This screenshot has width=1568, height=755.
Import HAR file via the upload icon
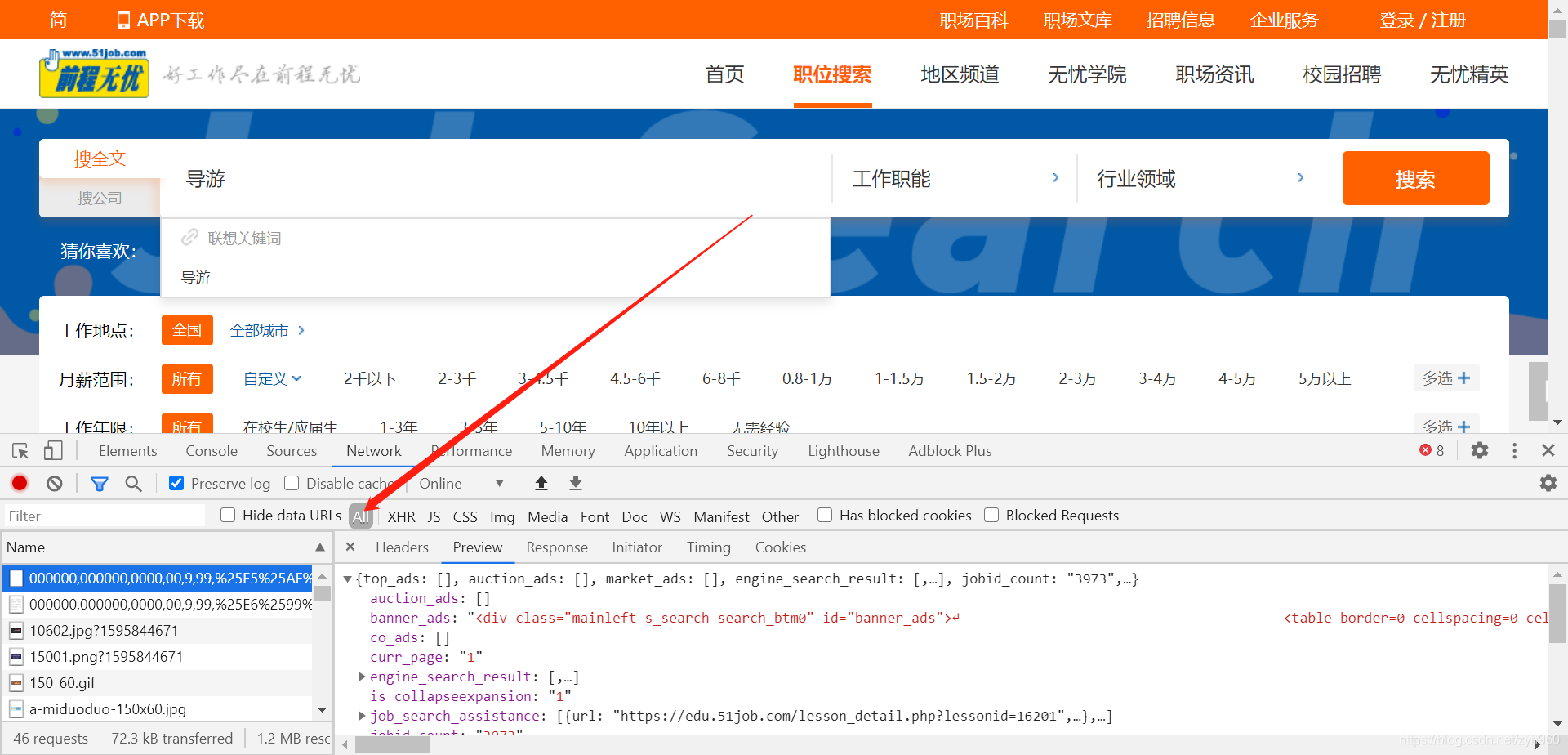(x=541, y=483)
